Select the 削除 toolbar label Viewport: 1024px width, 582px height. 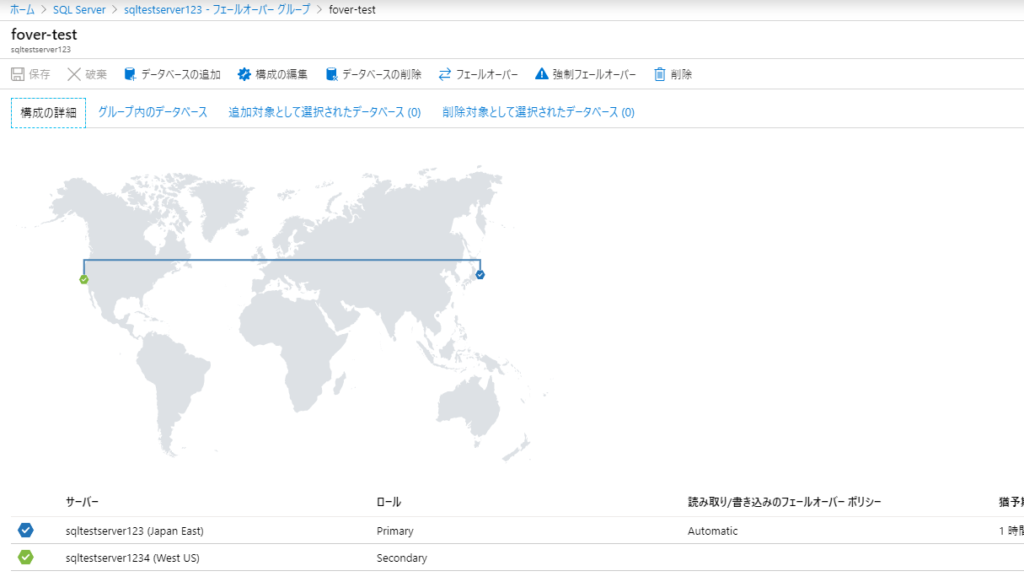pos(681,74)
